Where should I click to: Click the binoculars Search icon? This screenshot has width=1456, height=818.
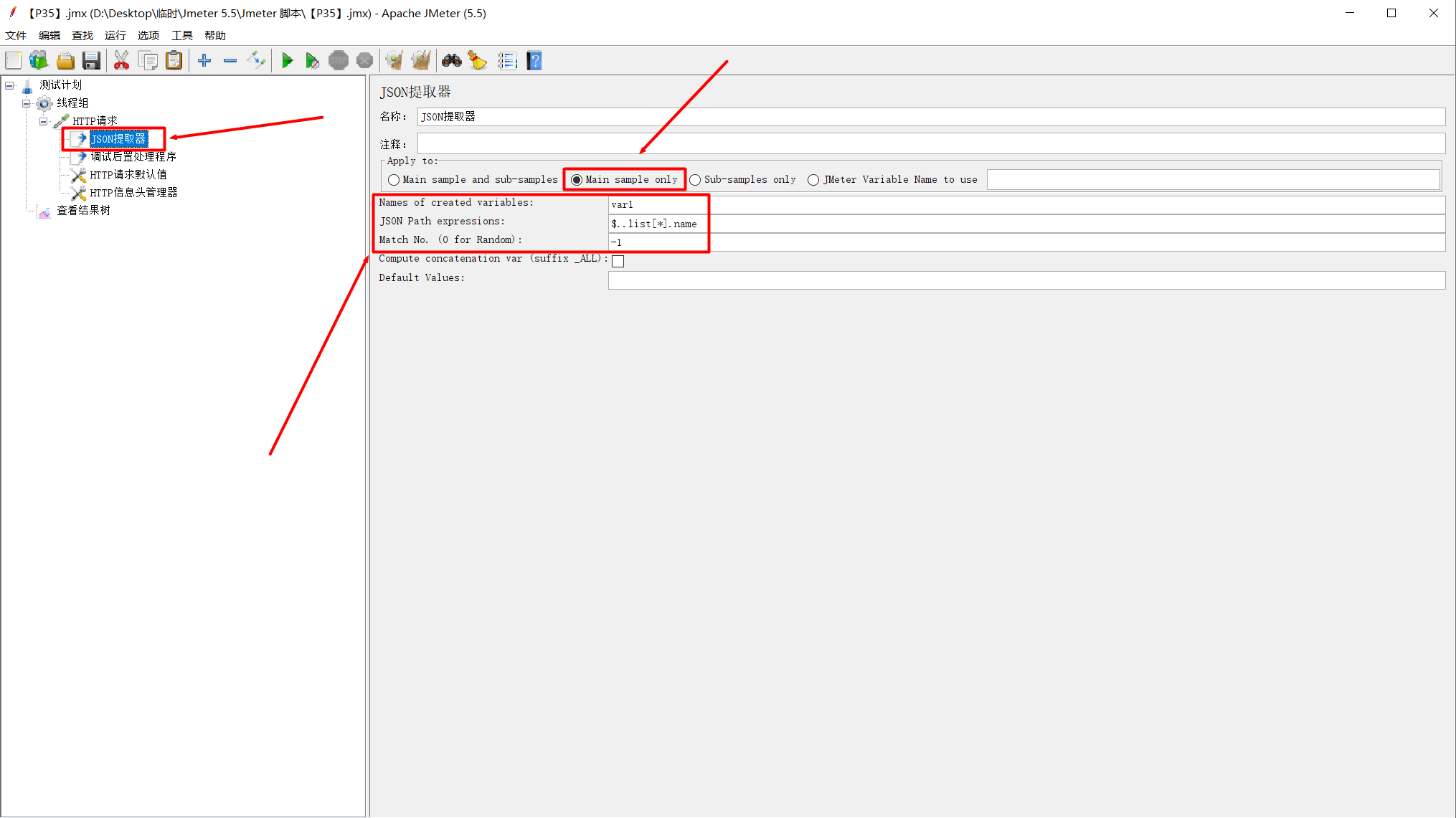[x=451, y=61]
